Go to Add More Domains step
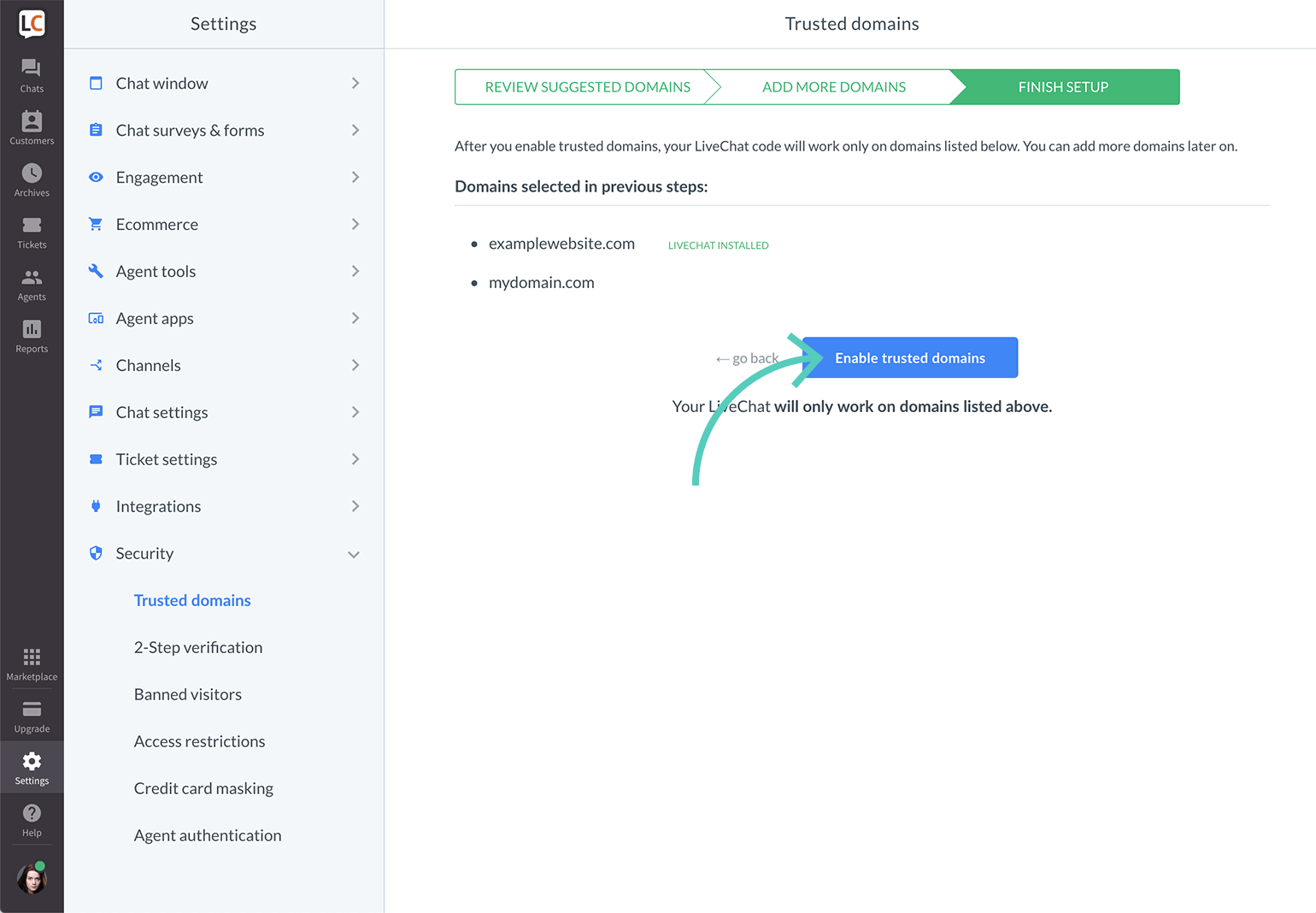Viewport: 1316px width, 913px height. (x=834, y=87)
